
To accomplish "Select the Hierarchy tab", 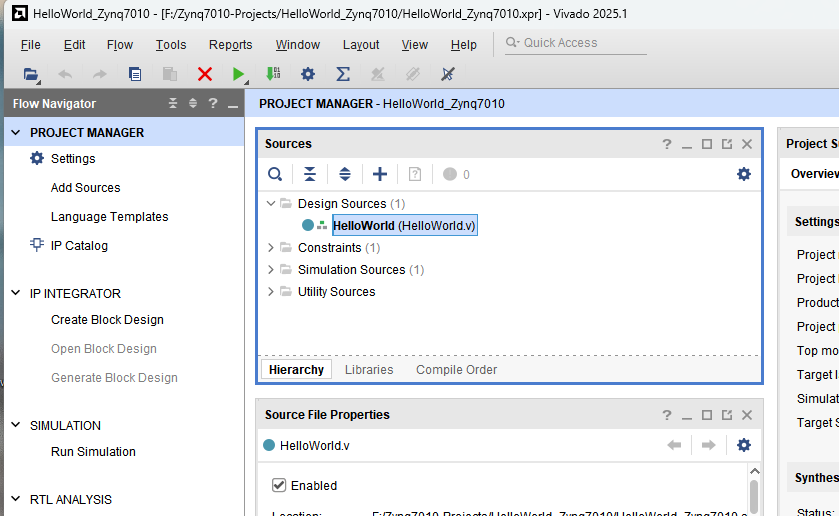I will click(x=296, y=369).
